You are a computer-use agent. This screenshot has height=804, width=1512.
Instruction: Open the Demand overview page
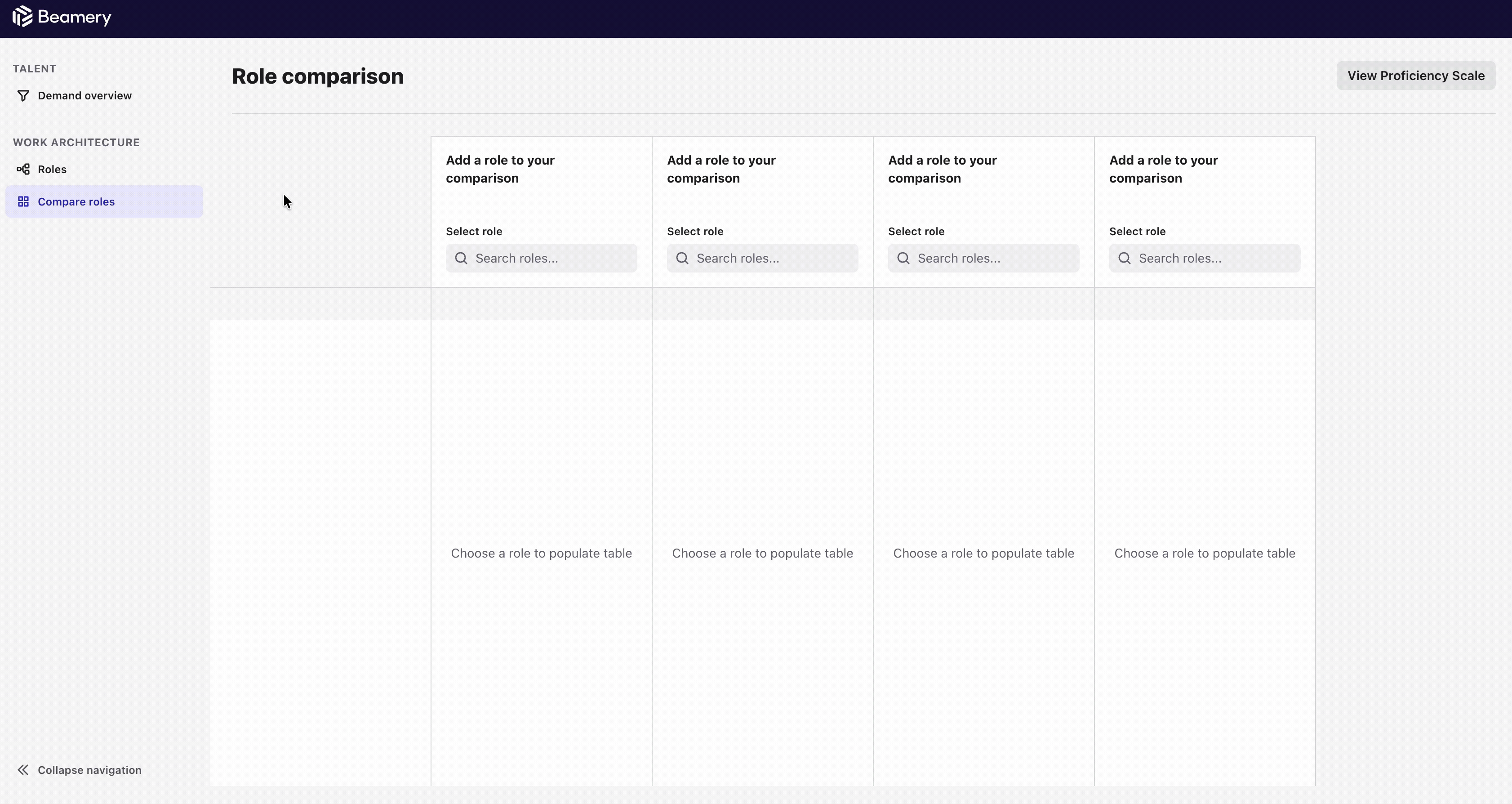click(84, 96)
